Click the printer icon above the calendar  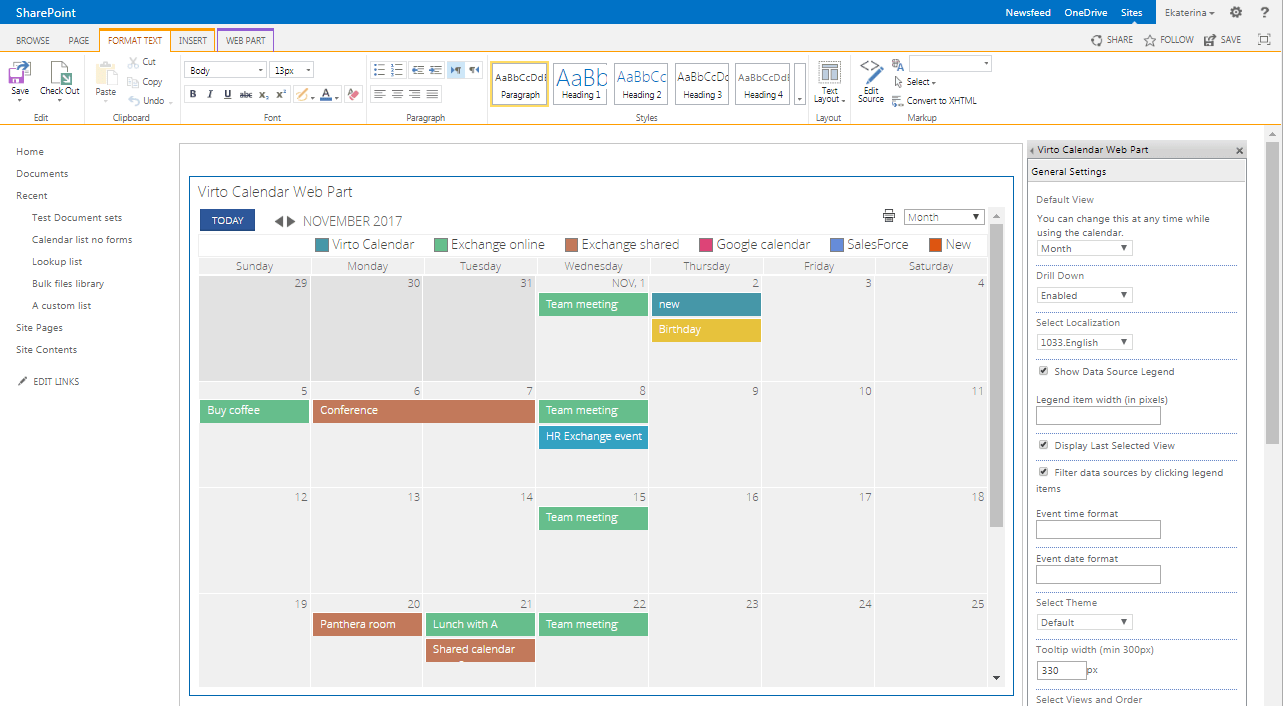889,216
